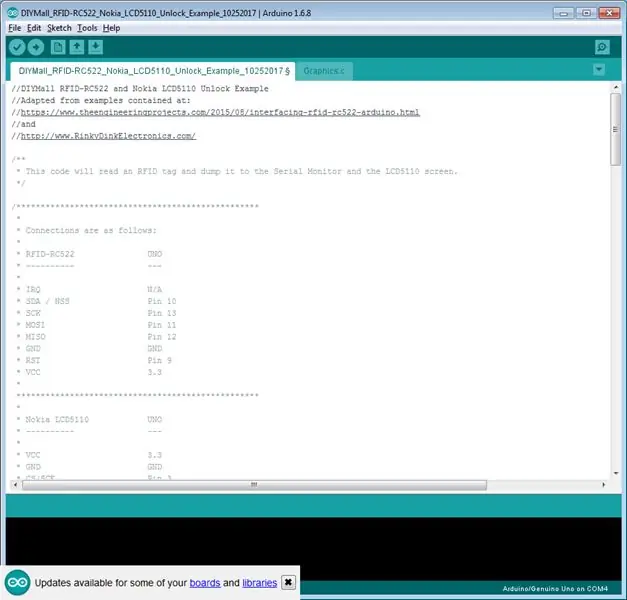Viewport: 627px width, 600px height.
Task: Click 'Arduino/Genuino Uno on COM4' status text
Action: click(555, 589)
